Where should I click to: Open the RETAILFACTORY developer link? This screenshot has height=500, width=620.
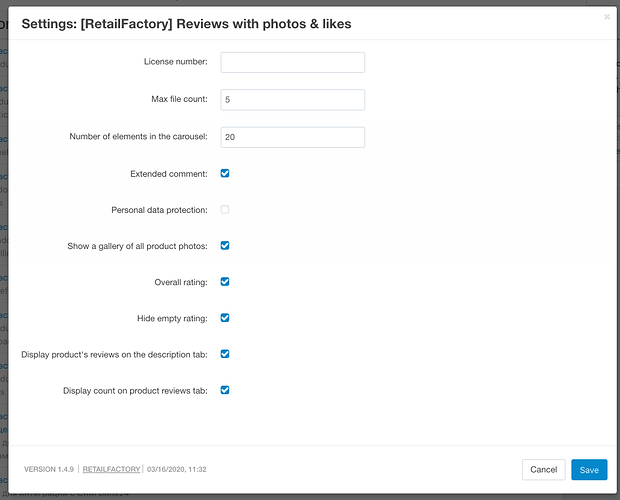coord(112,469)
